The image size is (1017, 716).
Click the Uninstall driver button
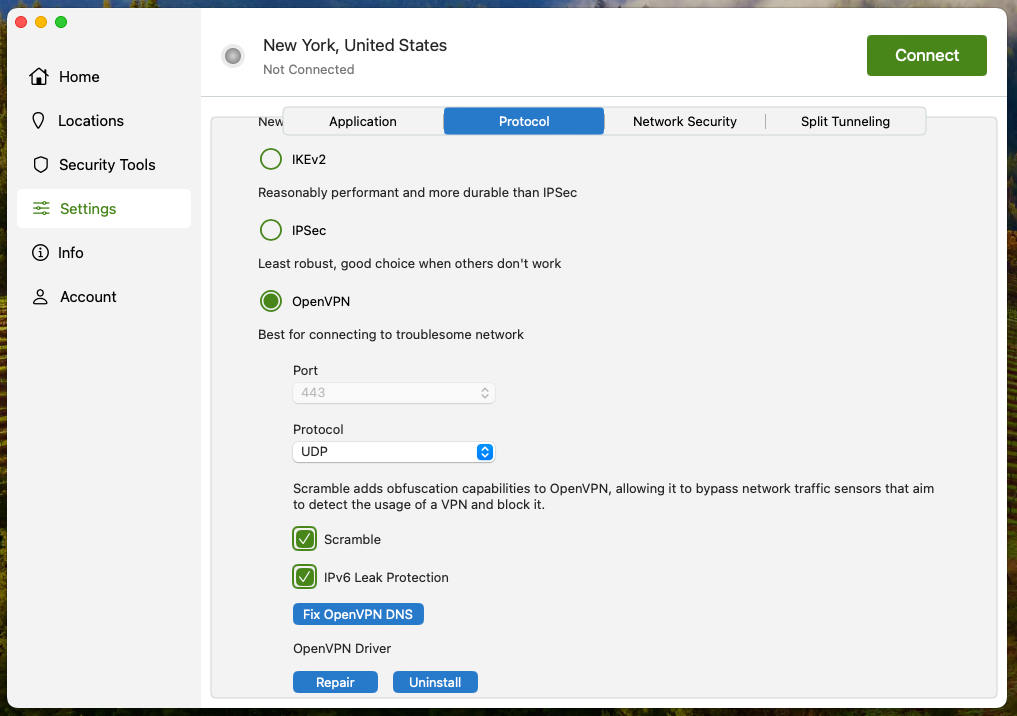435,682
